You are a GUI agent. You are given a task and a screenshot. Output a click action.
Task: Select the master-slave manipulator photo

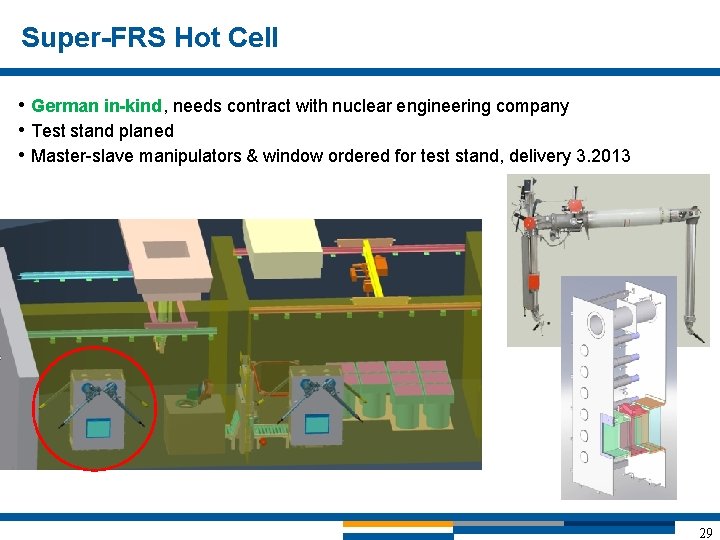(608, 260)
